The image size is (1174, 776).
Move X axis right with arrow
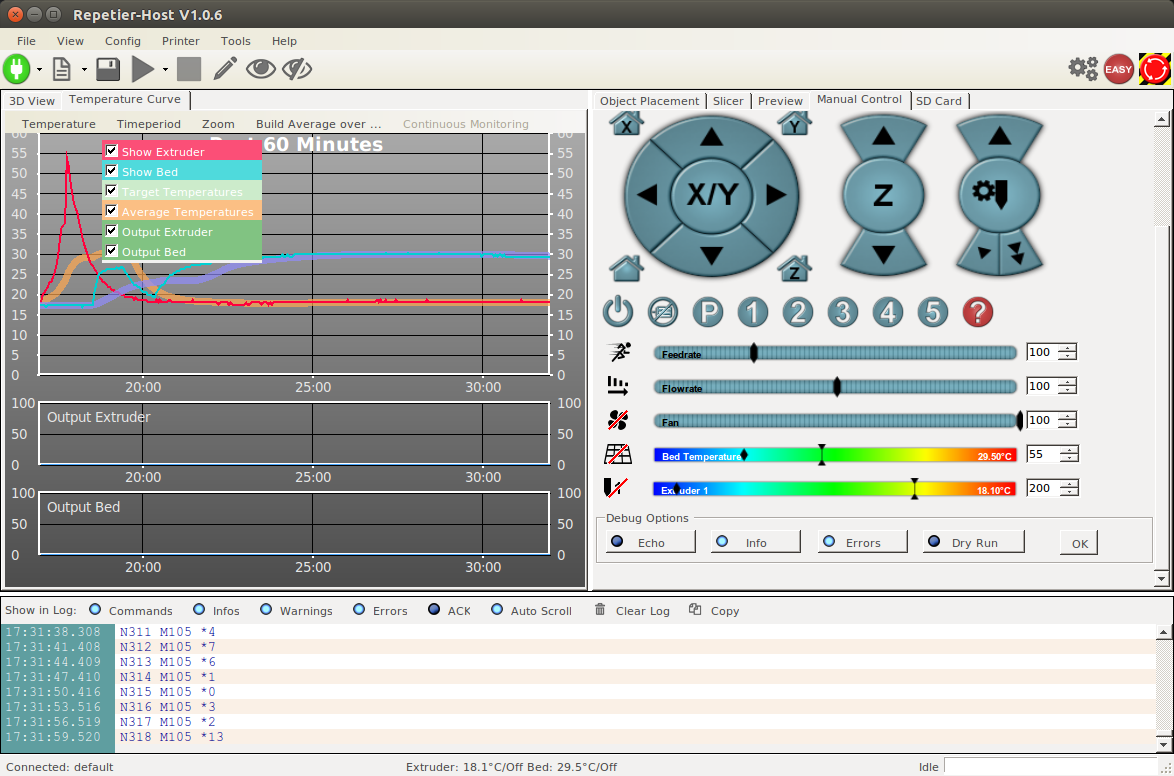pos(776,195)
